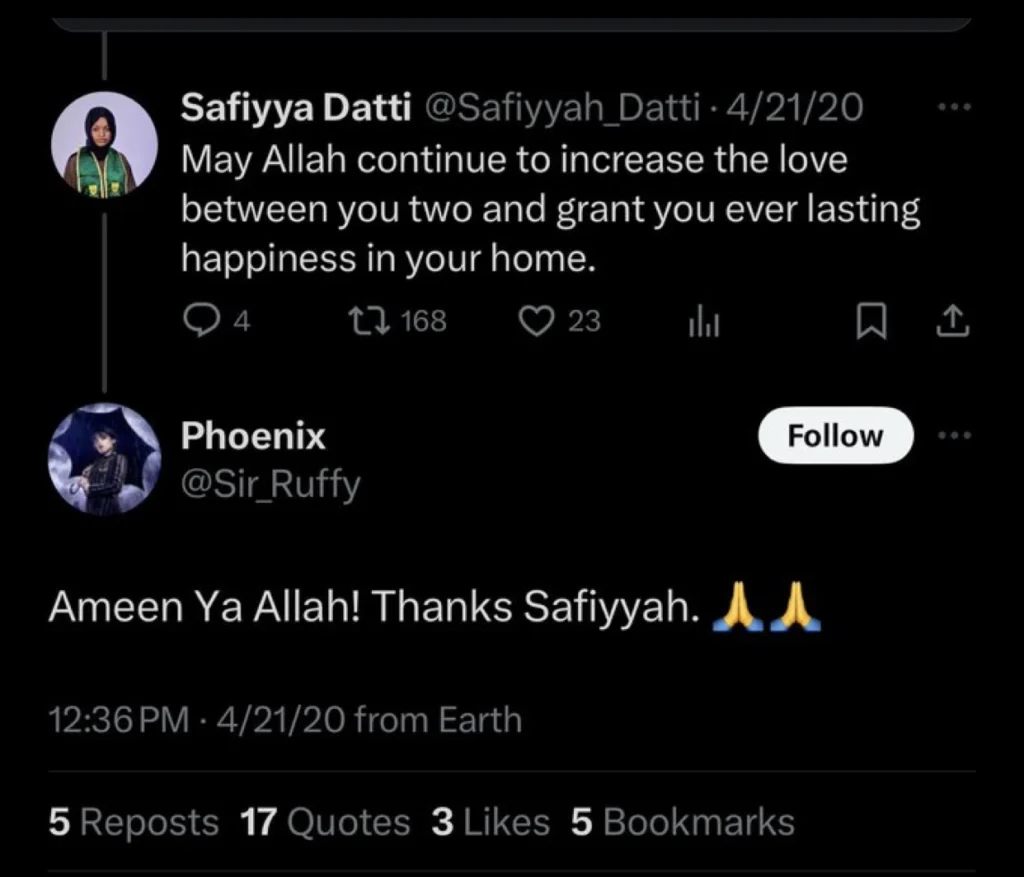Open Safiyya Datti's profile picture
The height and width of the screenshot is (877, 1024).
pos(104,144)
